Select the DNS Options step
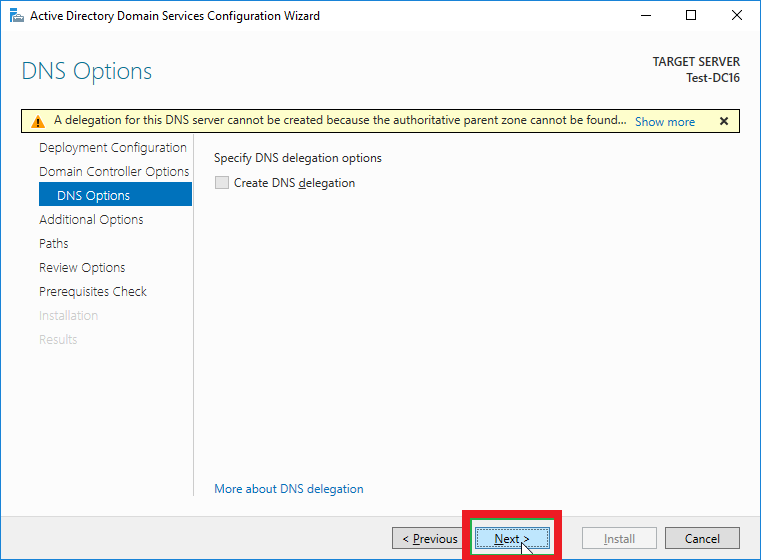Image resolution: width=761 pixels, height=560 pixels. coord(116,195)
